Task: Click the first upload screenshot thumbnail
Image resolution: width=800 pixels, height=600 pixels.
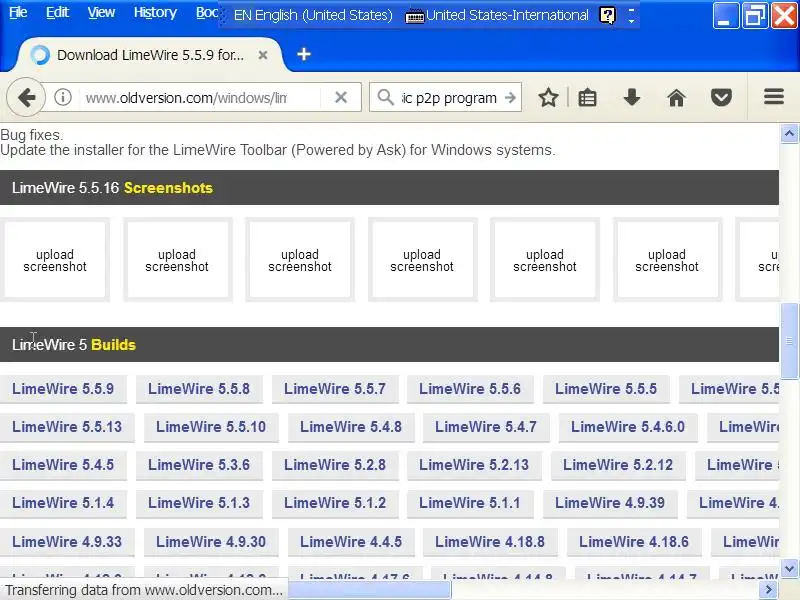Action: (x=55, y=260)
